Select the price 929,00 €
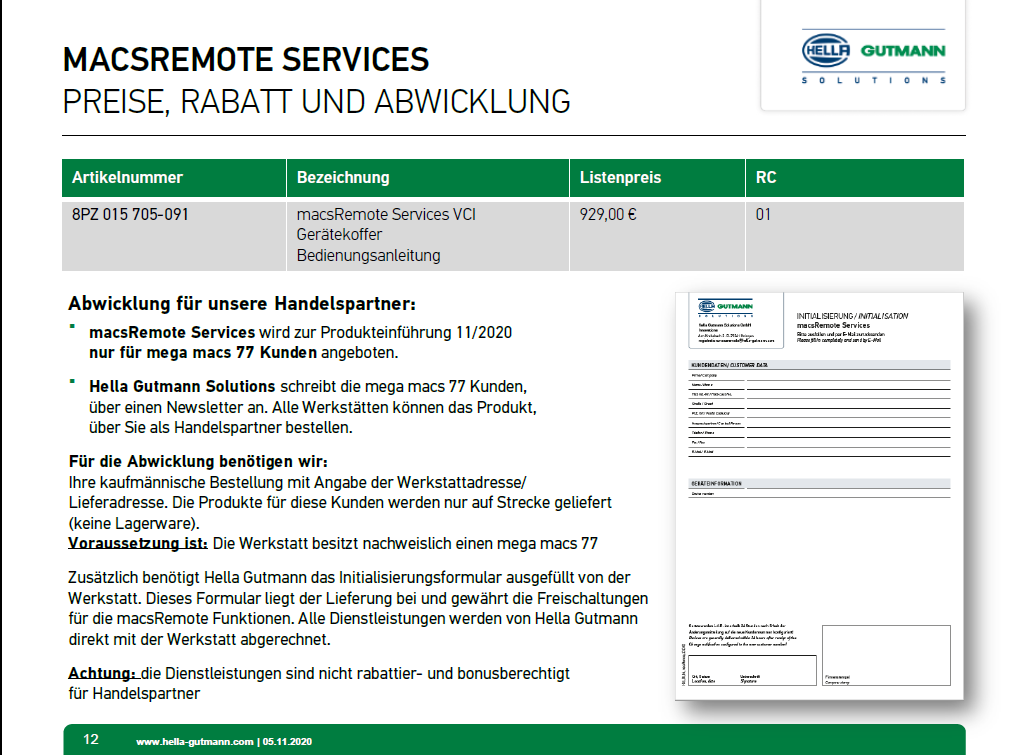Image resolution: width=1026 pixels, height=755 pixels. [608, 215]
